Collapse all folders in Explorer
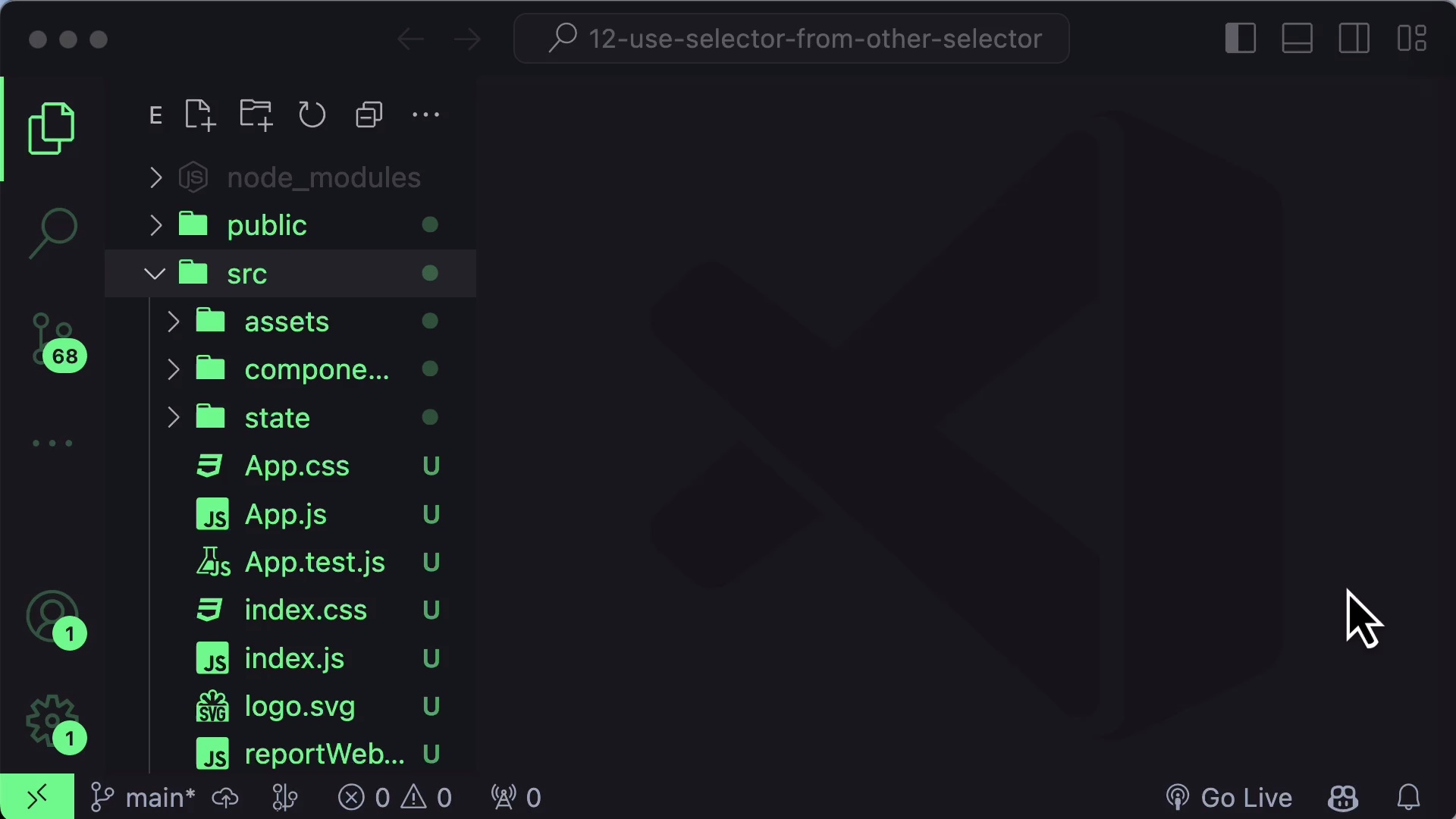Viewport: 1456px width, 819px height. [x=369, y=115]
